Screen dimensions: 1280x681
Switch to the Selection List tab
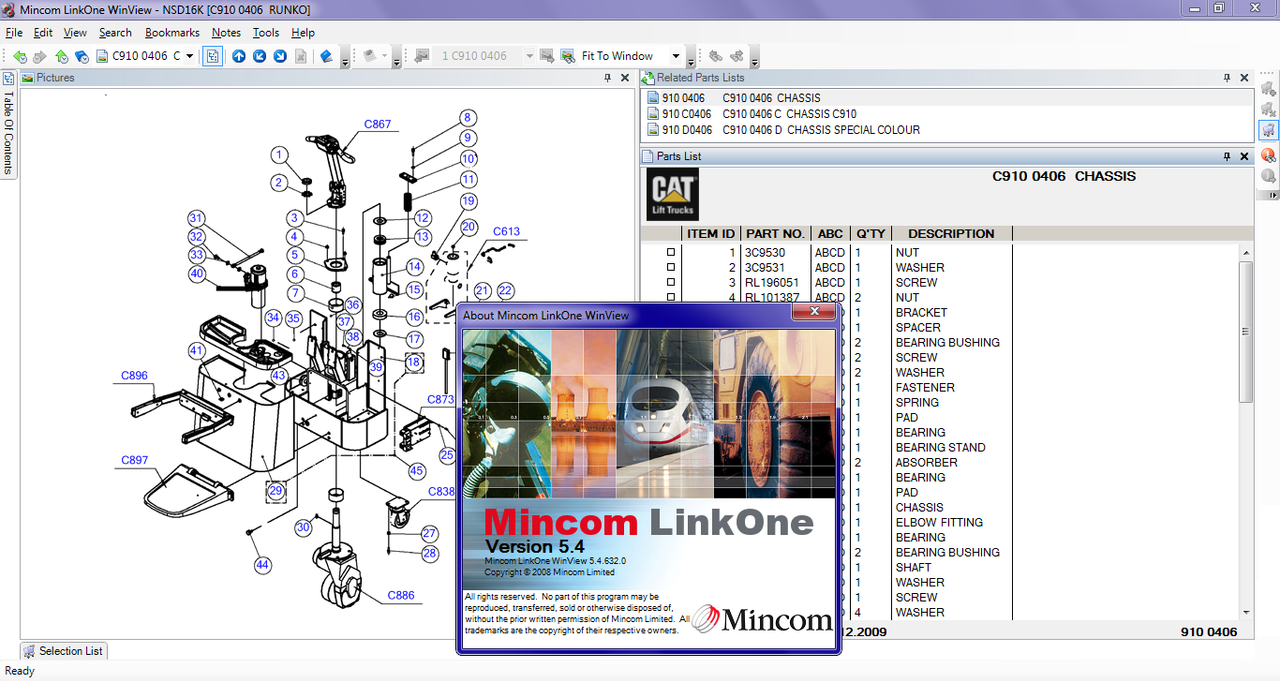[63, 651]
